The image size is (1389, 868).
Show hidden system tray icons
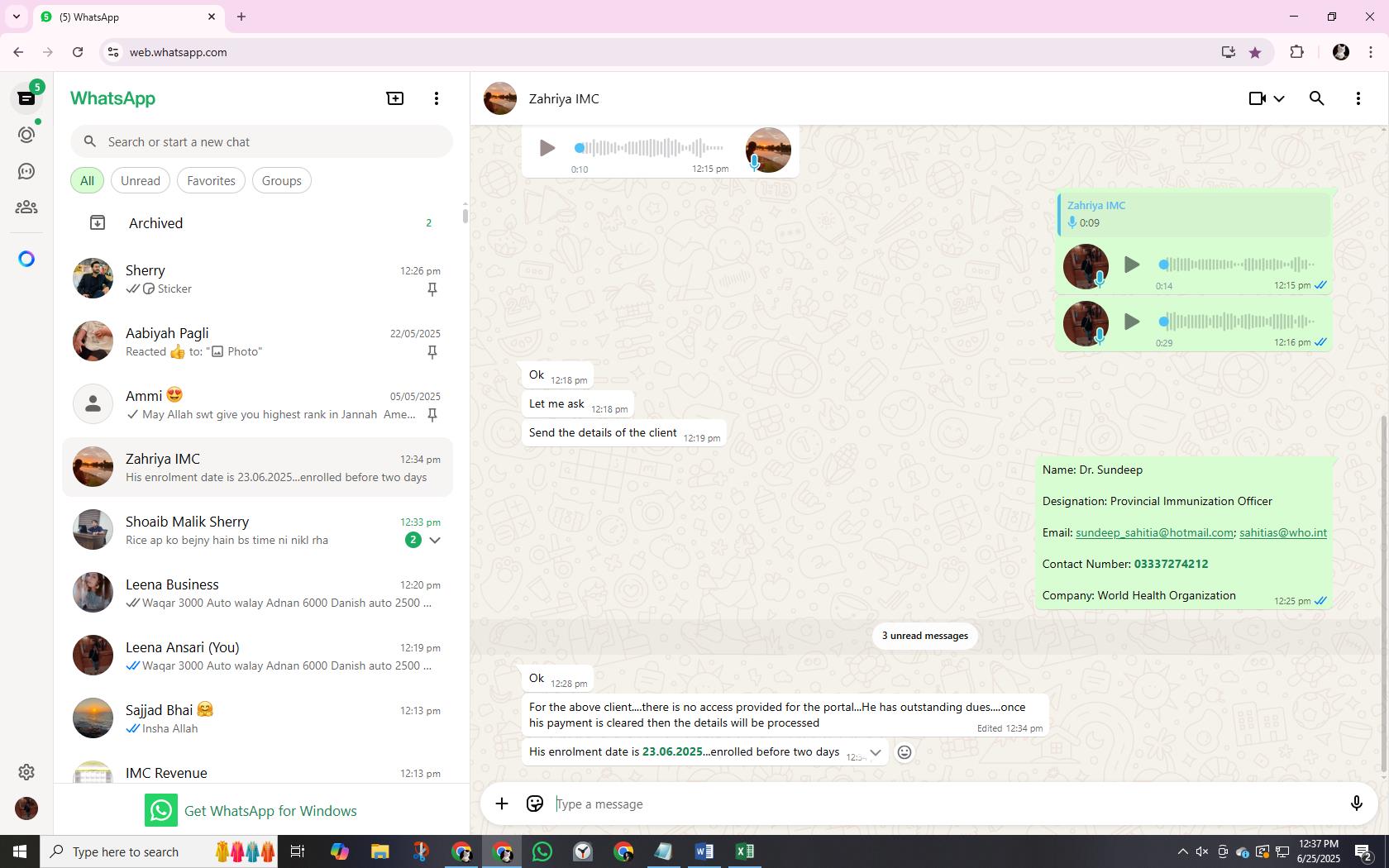coord(1182,851)
